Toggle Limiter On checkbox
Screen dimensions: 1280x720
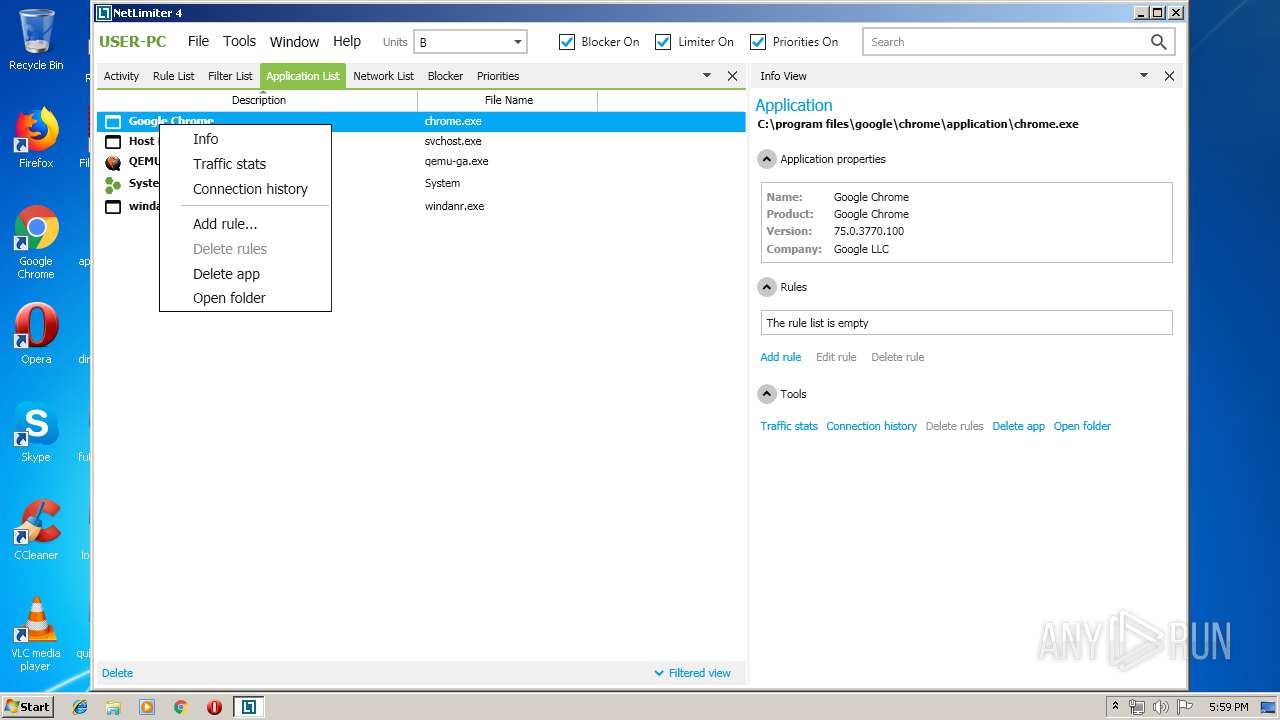pos(663,42)
